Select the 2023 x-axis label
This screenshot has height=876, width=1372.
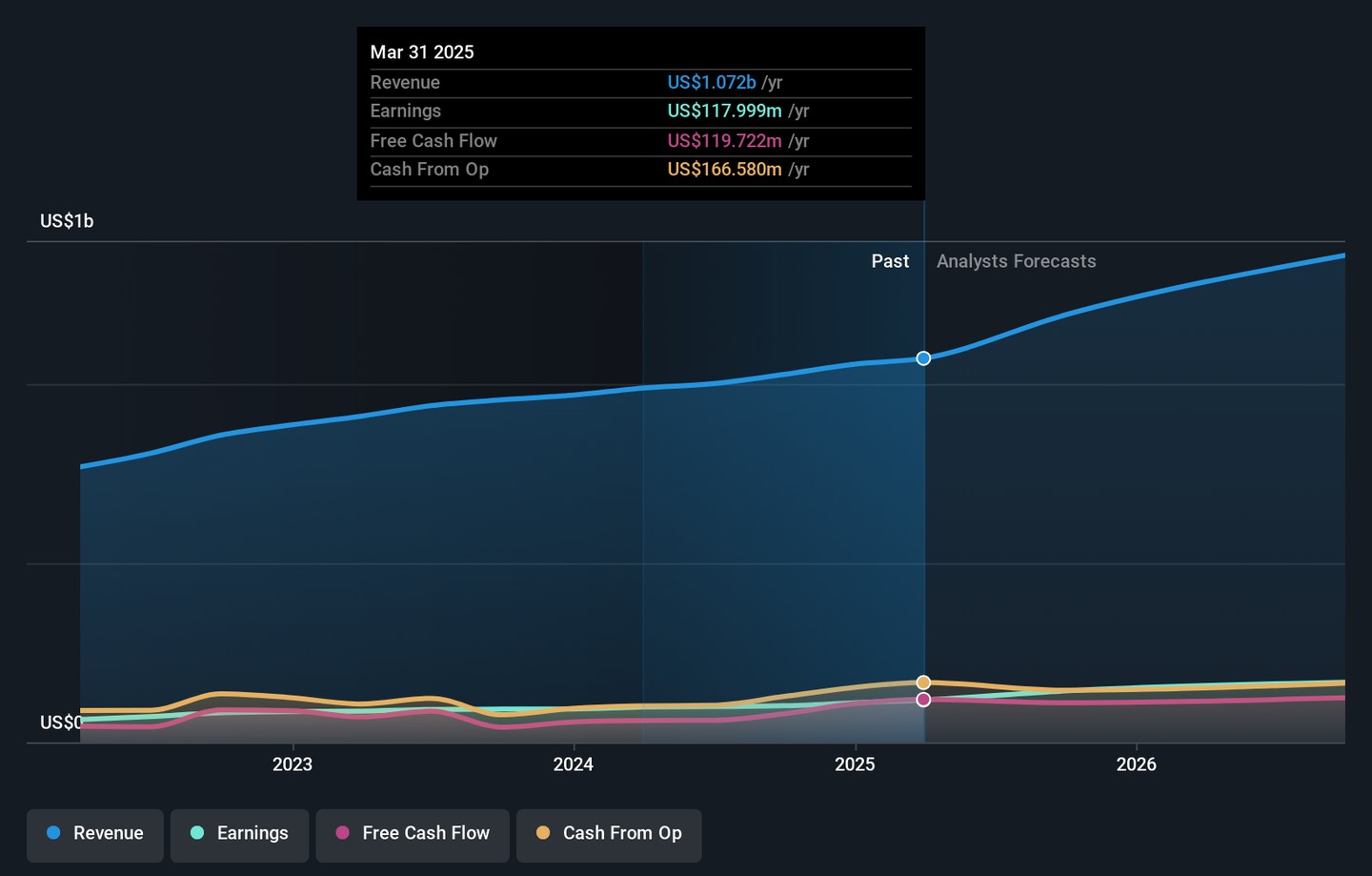tap(293, 764)
